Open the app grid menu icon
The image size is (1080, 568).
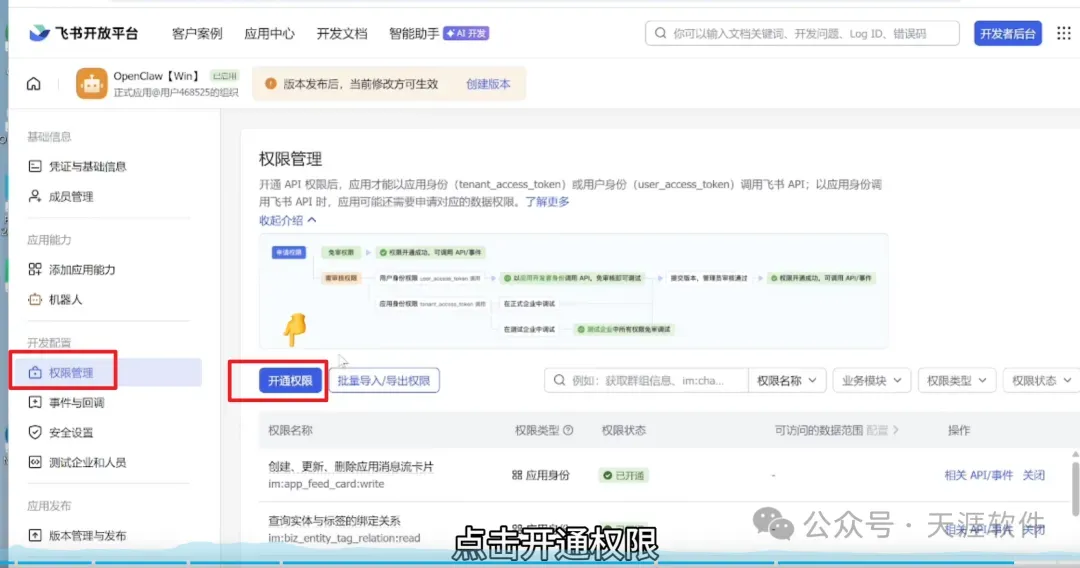point(1063,33)
